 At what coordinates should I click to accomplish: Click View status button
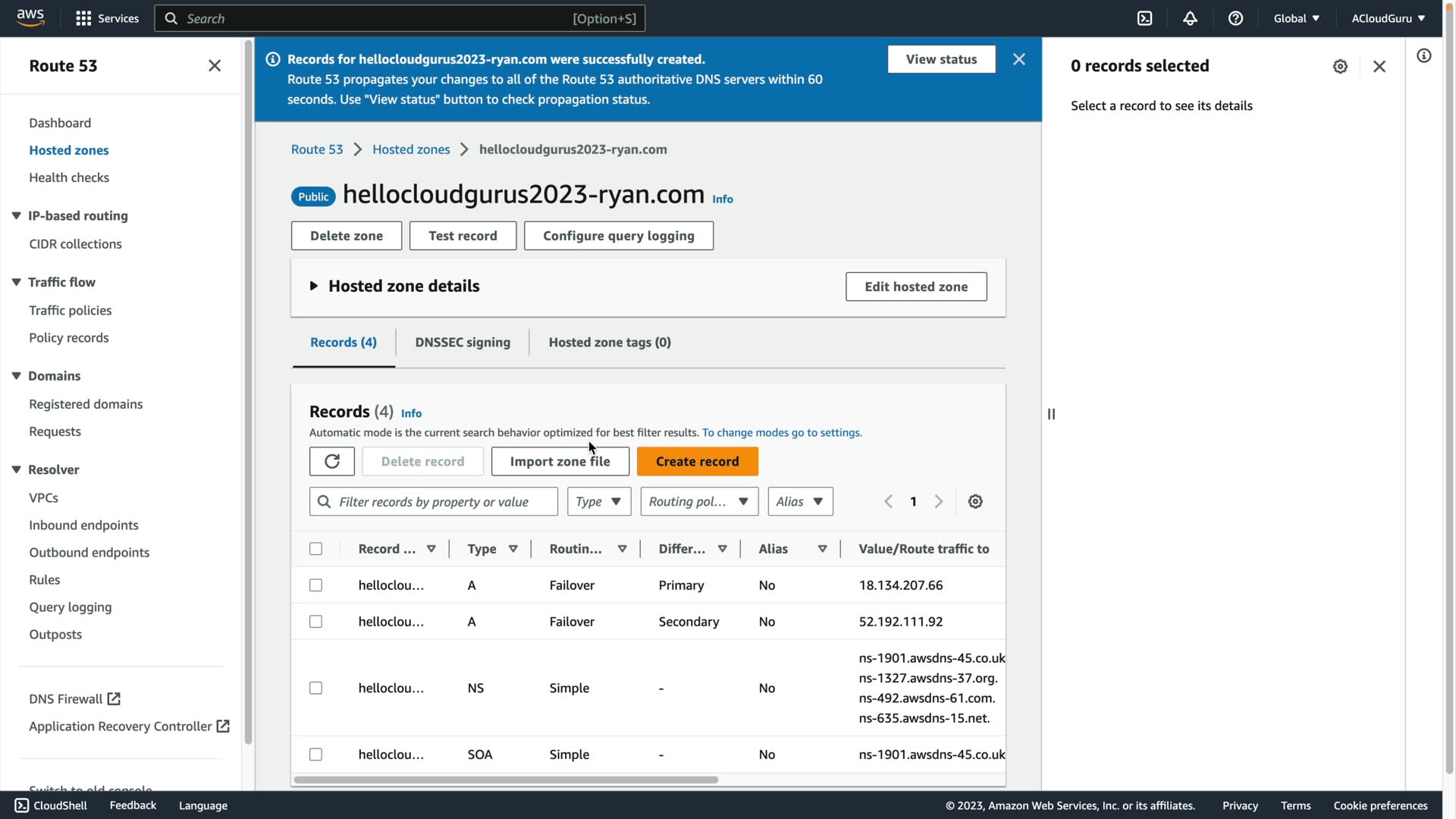coord(940,59)
